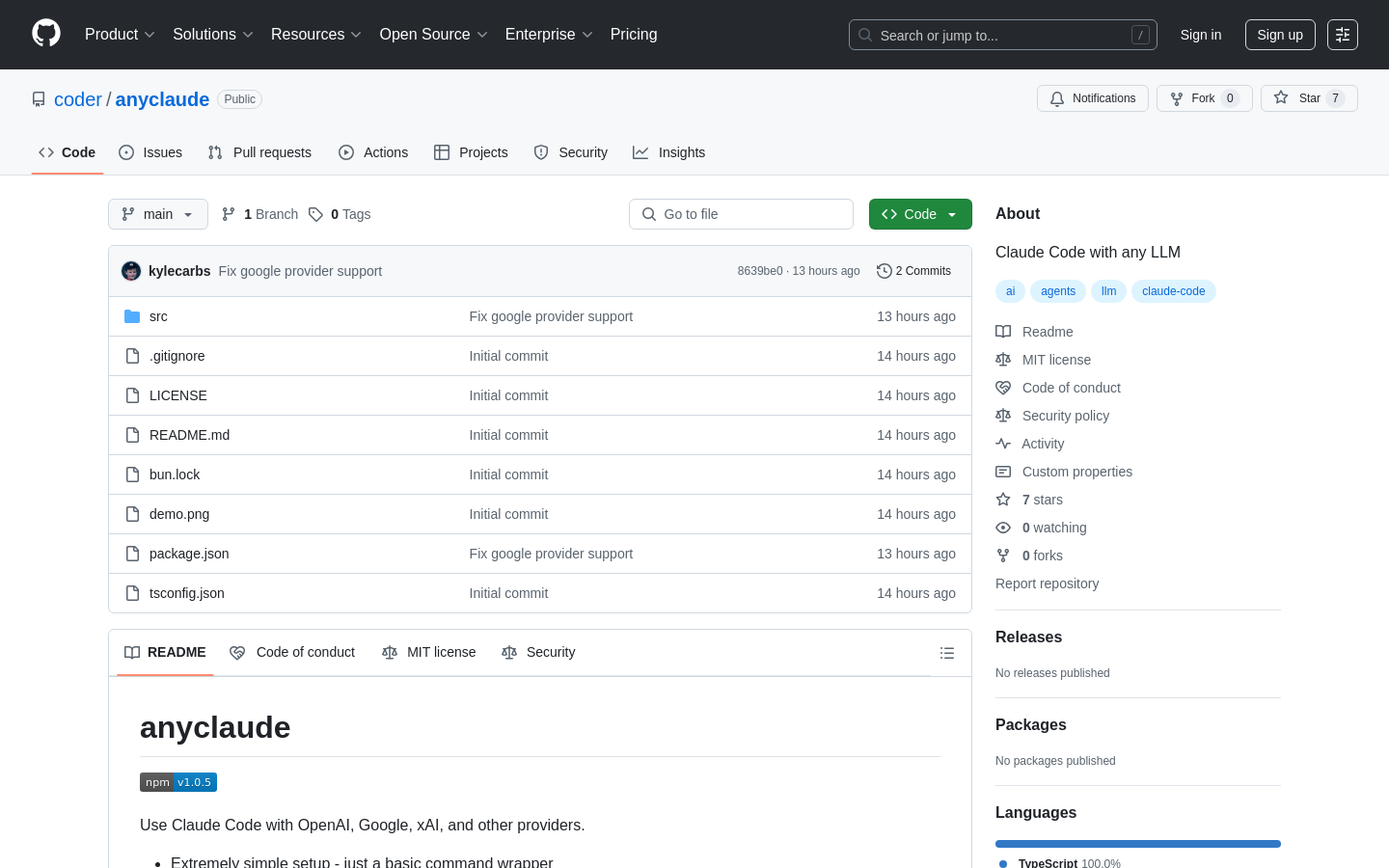The width and height of the screenshot is (1389, 868).
Task: Click the tag icon beside 0 Tags
Action: tap(315, 214)
